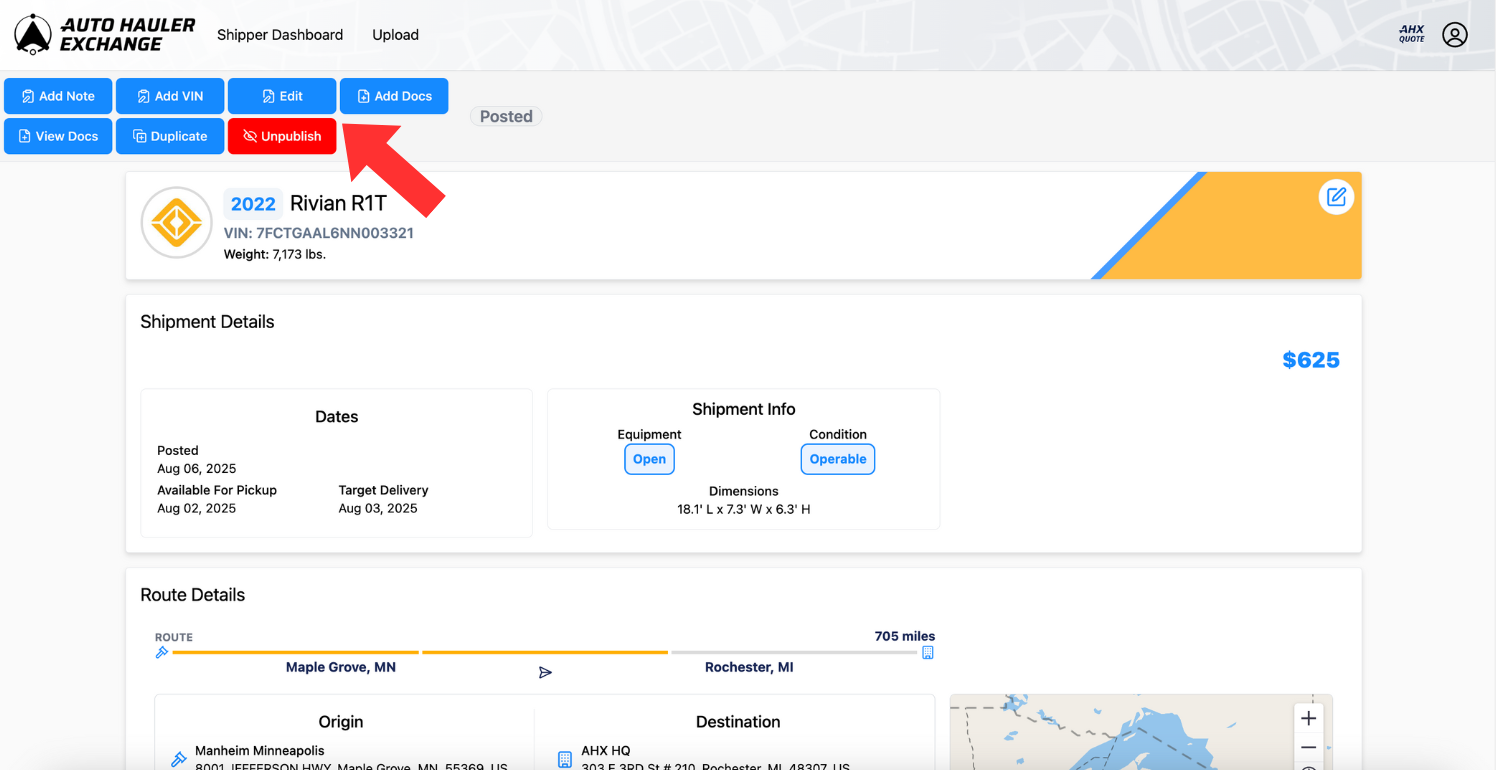
Task: Click the $625 price
Action: [1311, 360]
